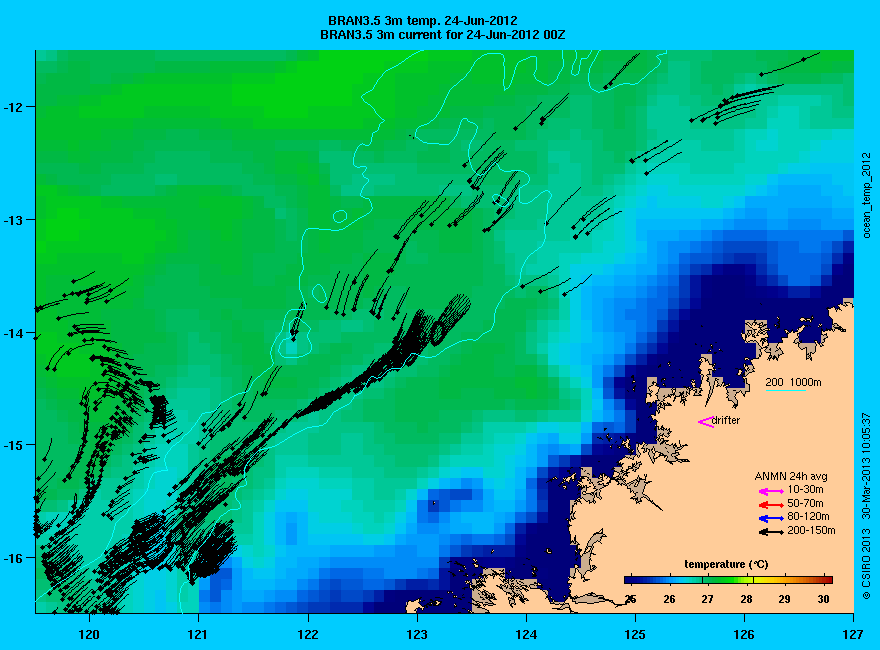Click the longitude axis label '120'
Screen dimensions: 880x650
89,634
